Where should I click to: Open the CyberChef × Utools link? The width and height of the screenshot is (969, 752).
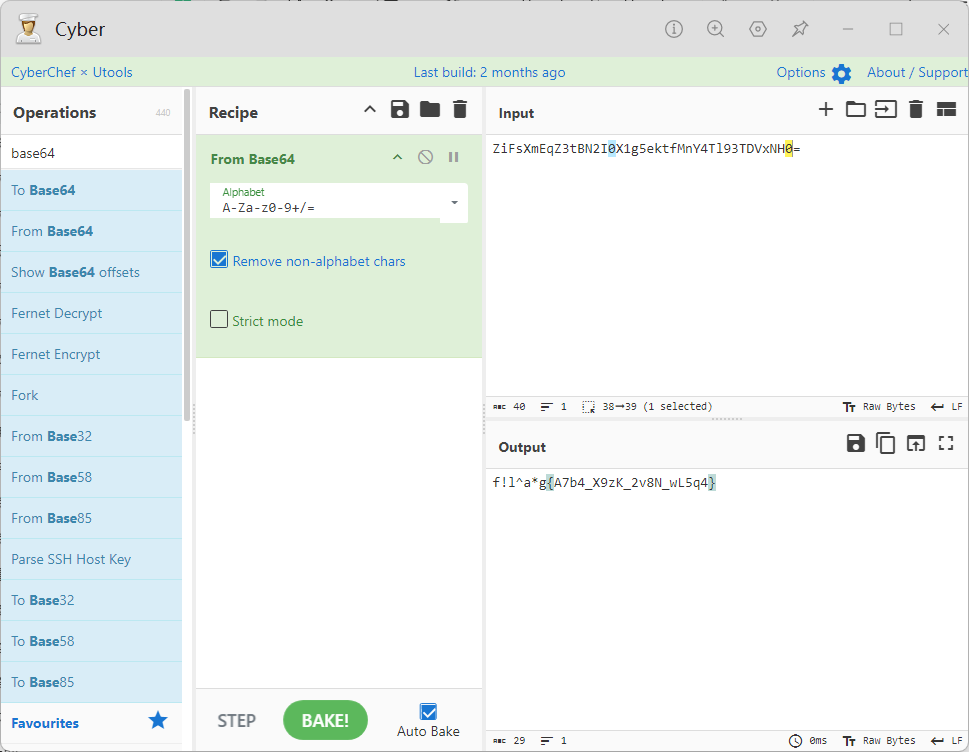72,72
